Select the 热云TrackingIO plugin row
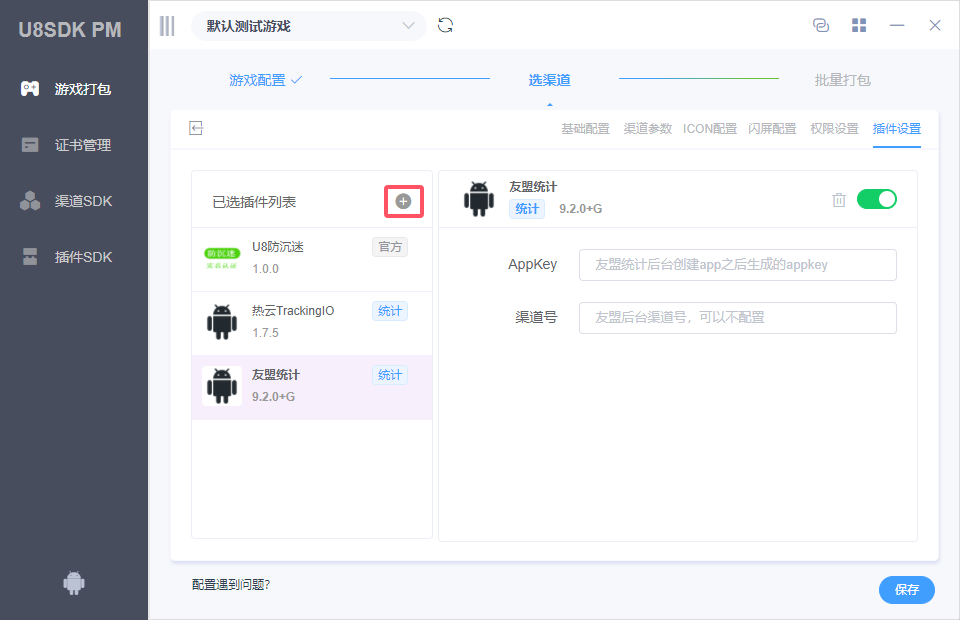 312,323
